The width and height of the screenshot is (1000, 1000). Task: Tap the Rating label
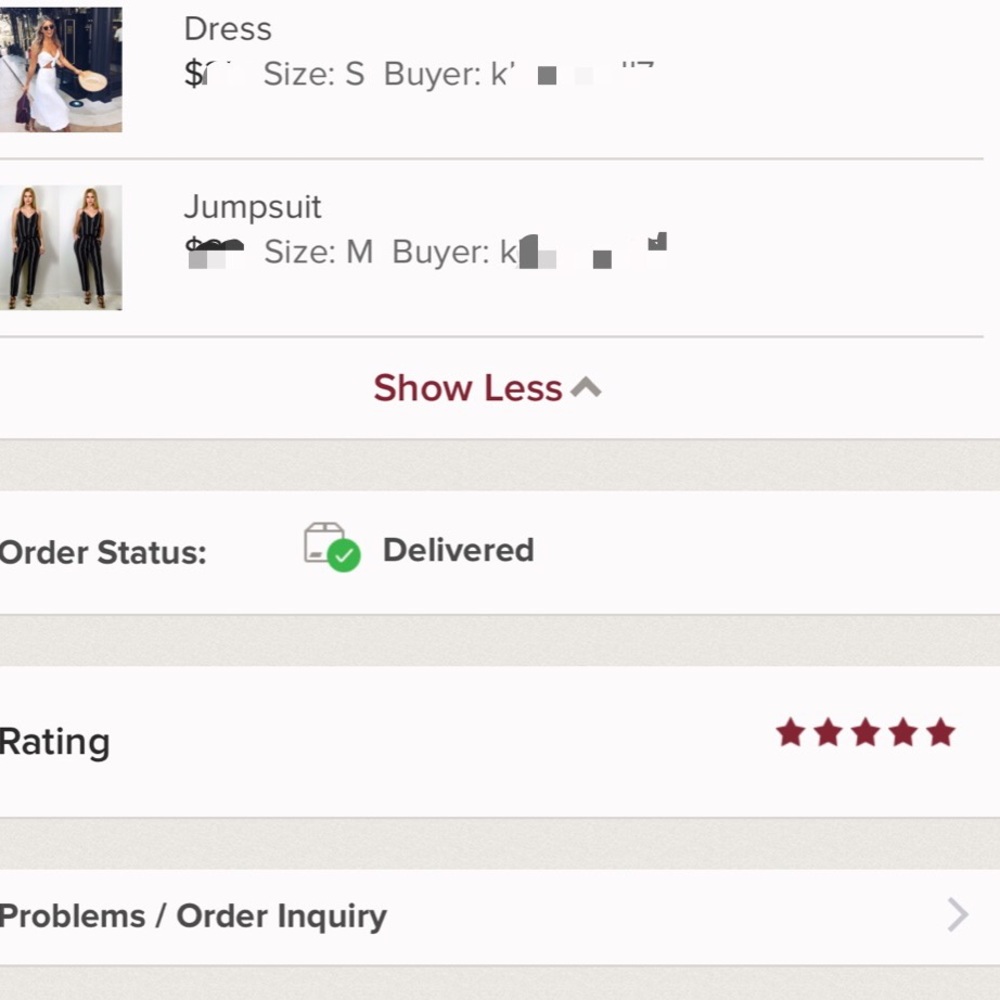pos(55,742)
